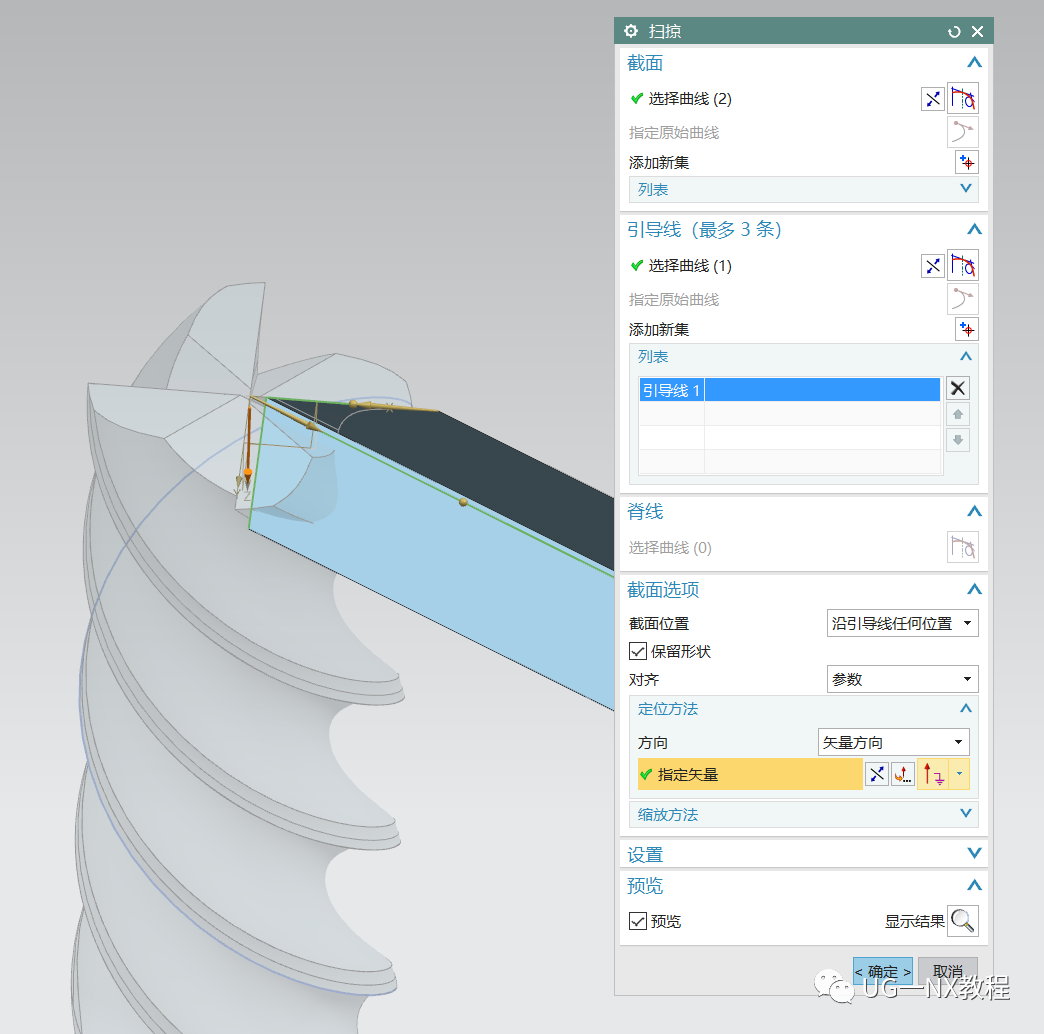Image resolution: width=1044 pixels, height=1034 pixels.
Task: Close the 扫掠 dialog
Action: coord(977,31)
